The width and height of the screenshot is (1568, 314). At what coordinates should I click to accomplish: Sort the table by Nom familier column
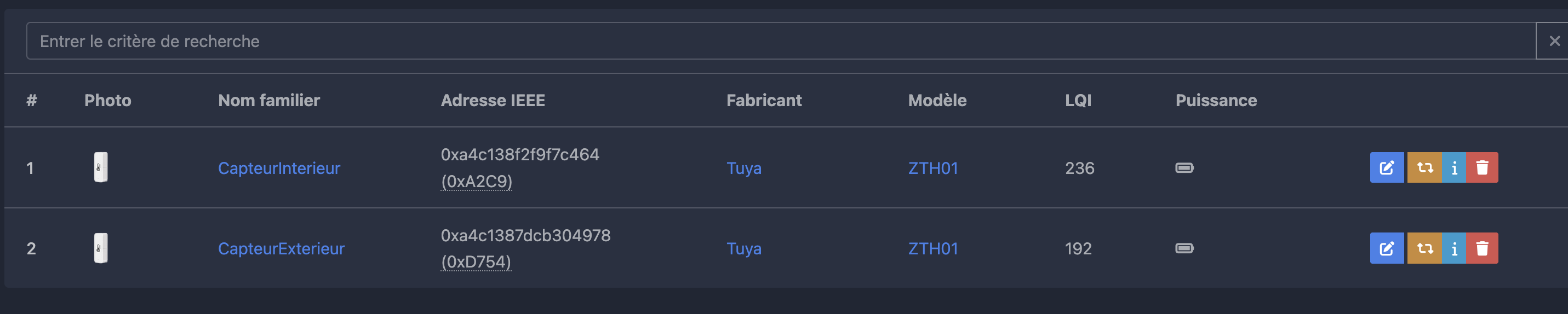pos(269,100)
